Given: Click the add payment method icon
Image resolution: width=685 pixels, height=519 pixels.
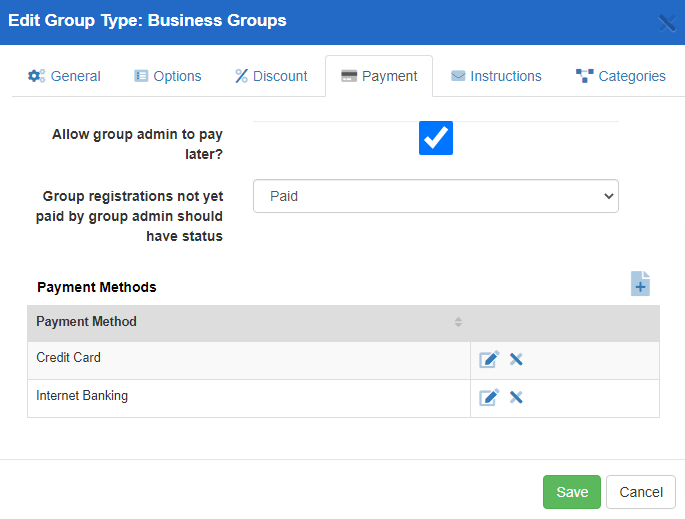Looking at the screenshot, I should [x=640, y=284].
